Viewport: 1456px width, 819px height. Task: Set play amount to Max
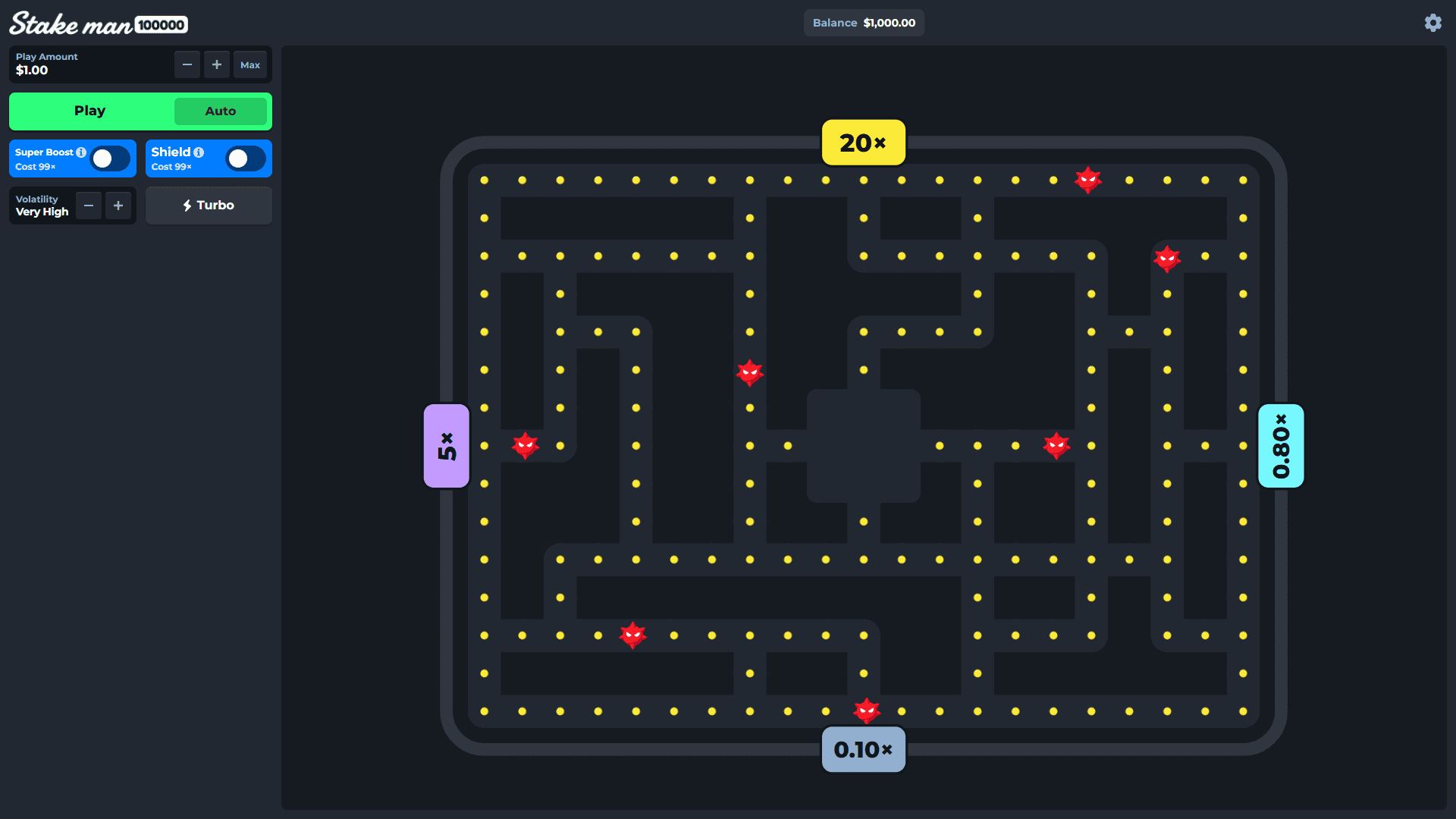tap(250, 64)
